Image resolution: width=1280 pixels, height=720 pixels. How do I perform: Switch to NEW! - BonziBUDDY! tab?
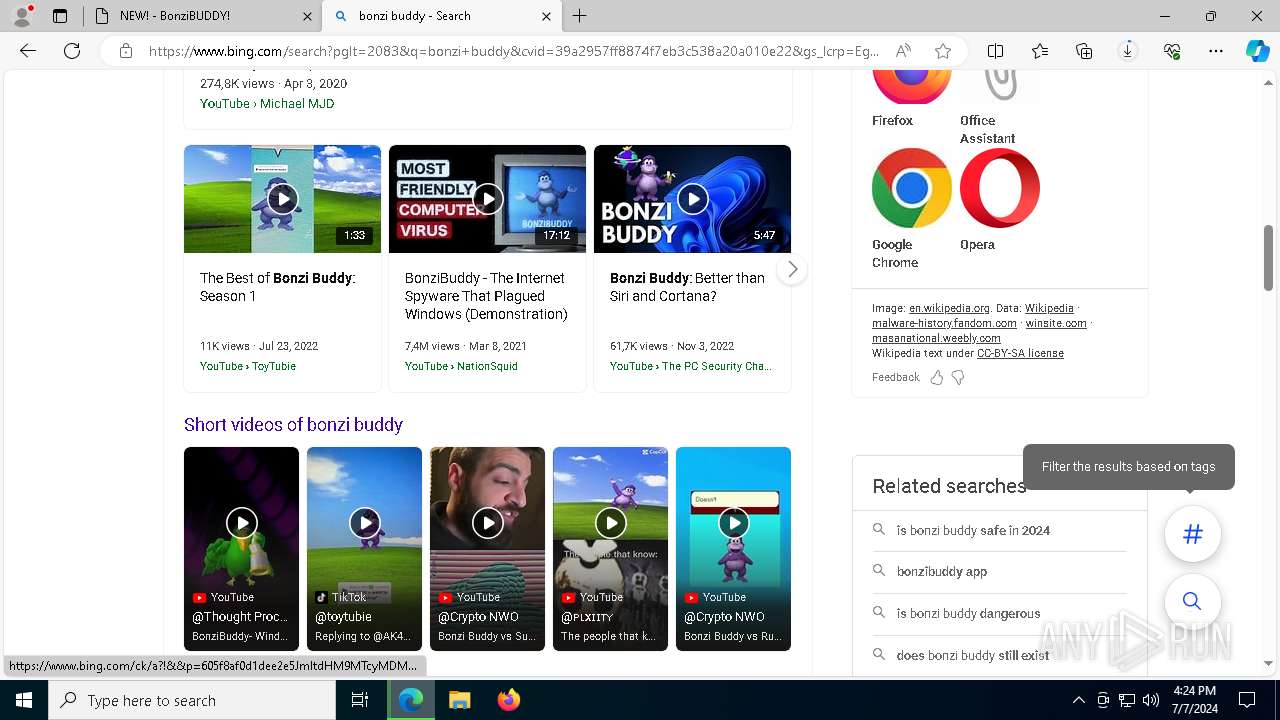coord(202,16)
